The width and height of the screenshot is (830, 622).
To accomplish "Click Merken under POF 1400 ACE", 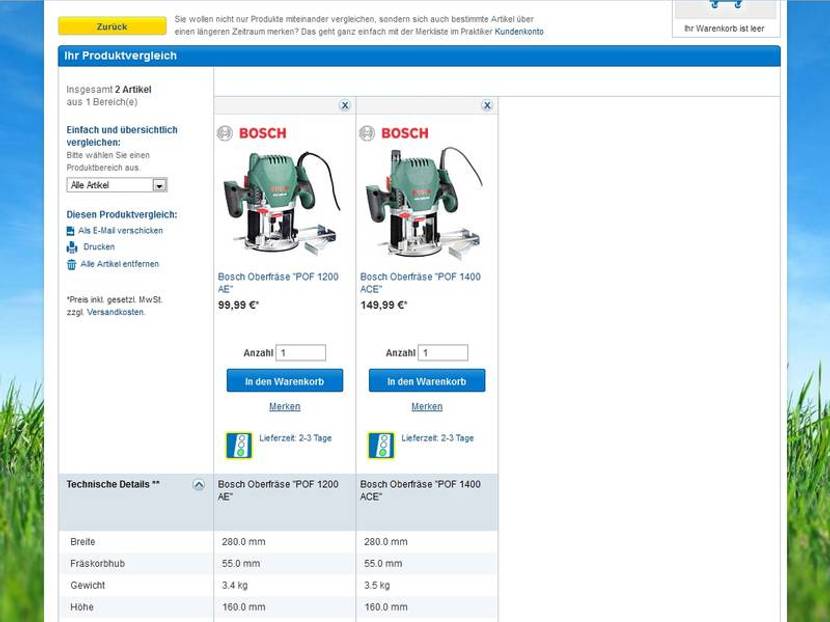I will pyautogui.click(x=427, y=407).
